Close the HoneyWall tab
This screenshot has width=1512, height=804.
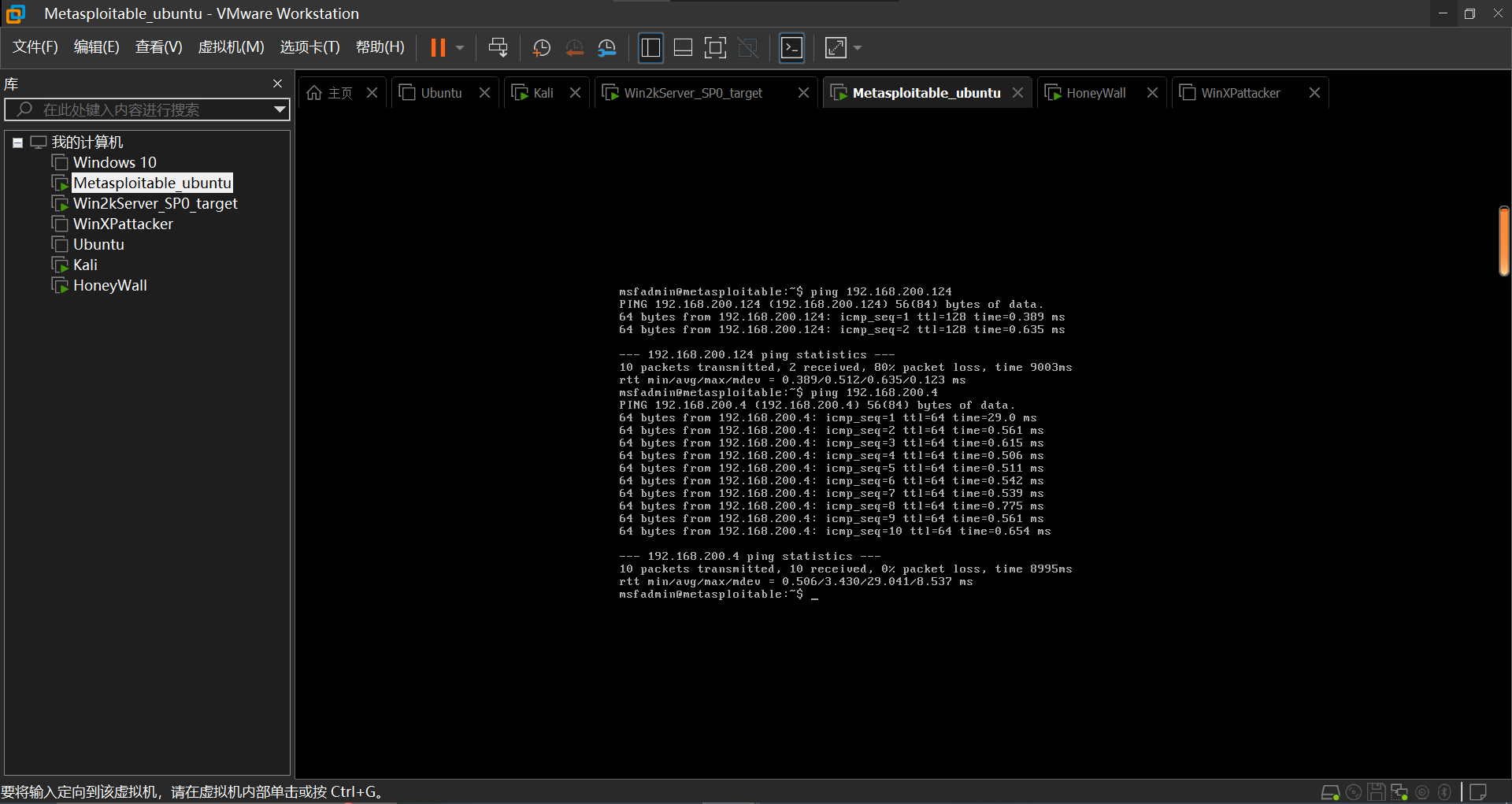[x=1153, y=93]
